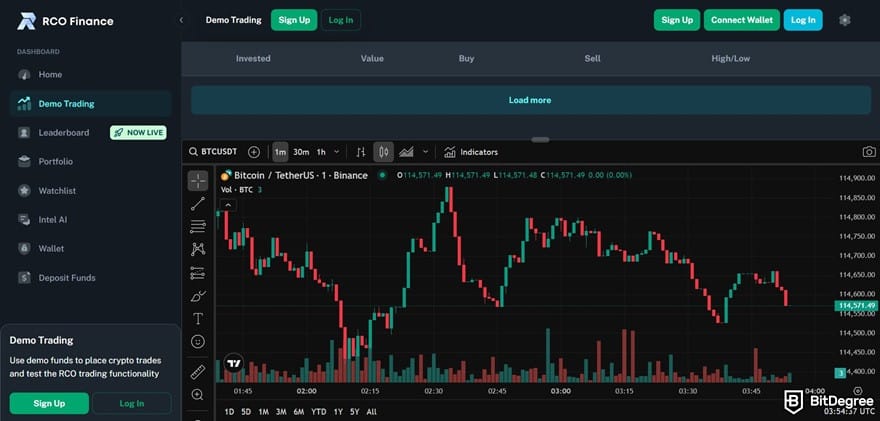Click the Sell column header
Viewport: 880px width, 421px height.
[593, 58]
